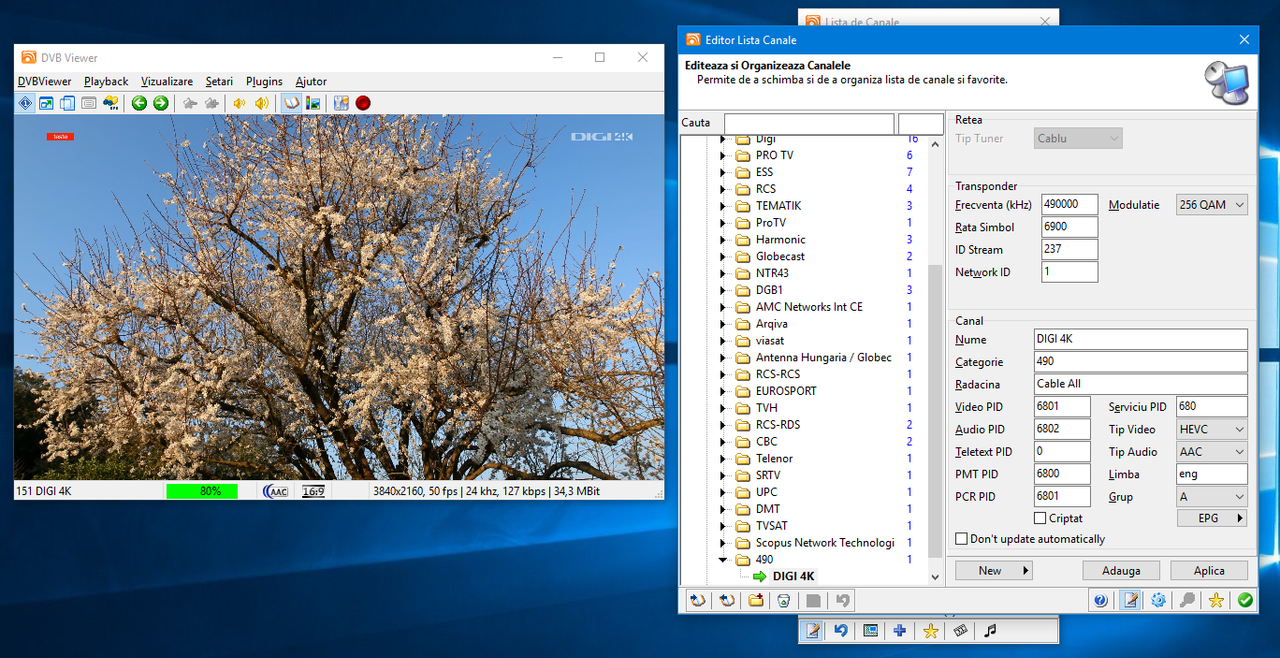1280x658 pixels.
Task: Start recording with the red record button
Action: (363, 103)
